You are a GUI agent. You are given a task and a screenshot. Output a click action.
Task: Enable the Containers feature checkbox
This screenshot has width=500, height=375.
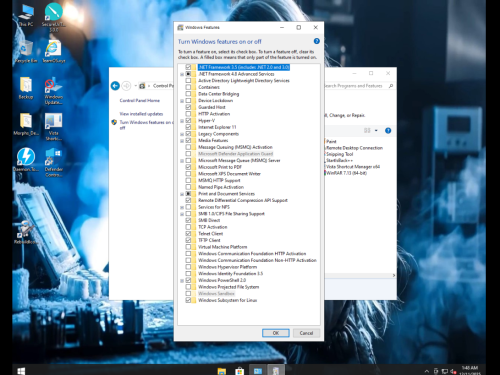[x=188, y=87]
